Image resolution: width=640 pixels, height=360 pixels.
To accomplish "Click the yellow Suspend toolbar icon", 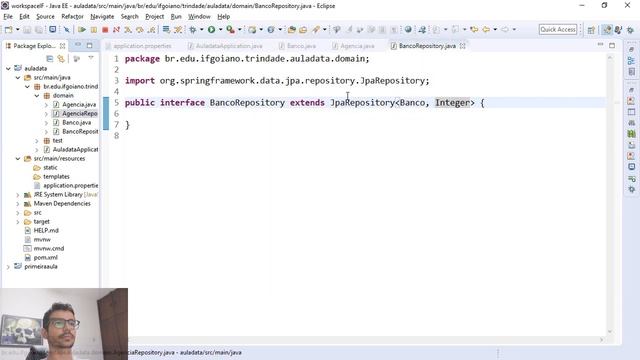I will [93, 29].
